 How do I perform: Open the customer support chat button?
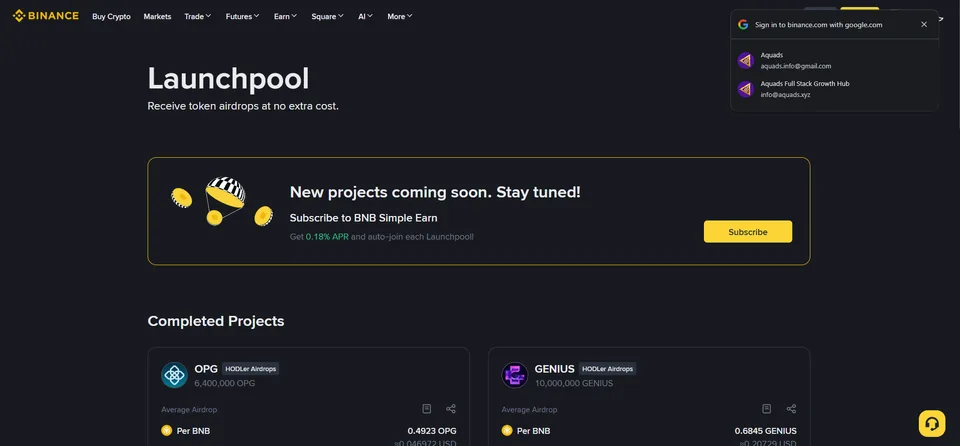pyautogui.click(x=932, y=423)
